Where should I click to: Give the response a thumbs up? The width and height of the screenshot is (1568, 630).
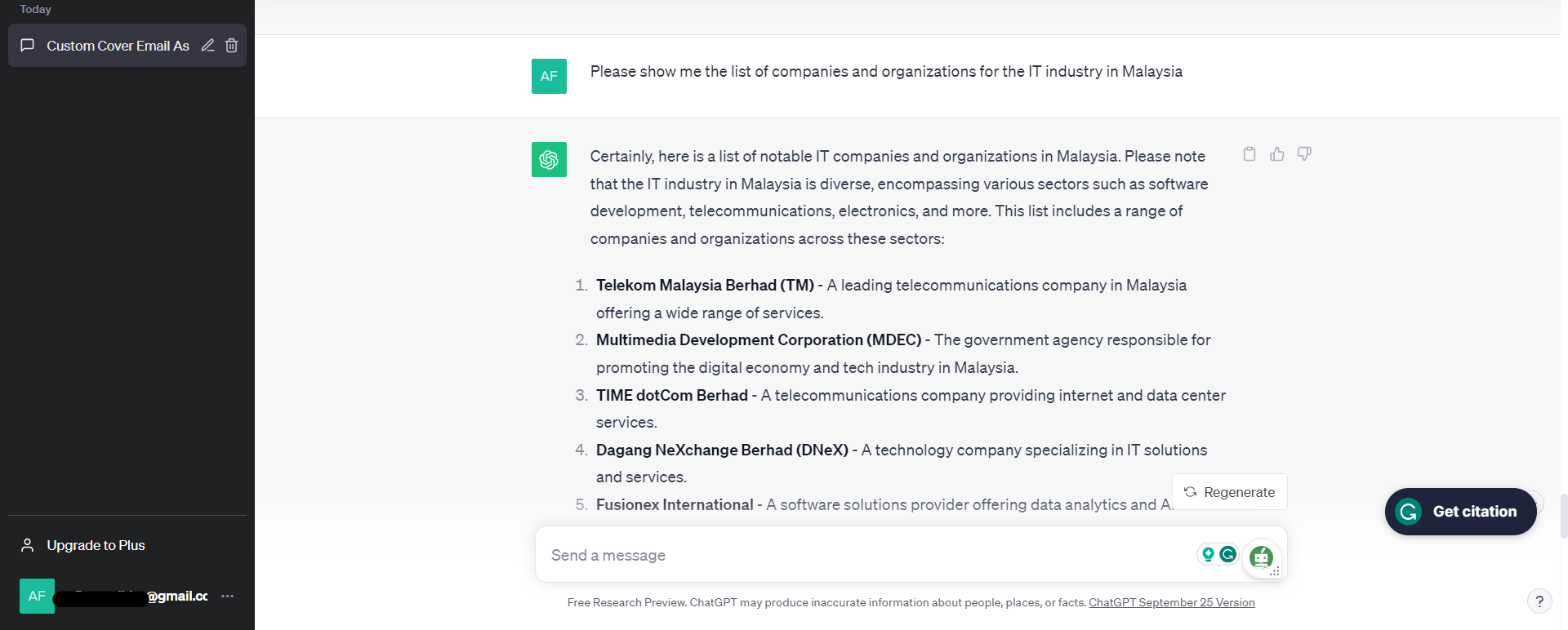(1277, 154)
